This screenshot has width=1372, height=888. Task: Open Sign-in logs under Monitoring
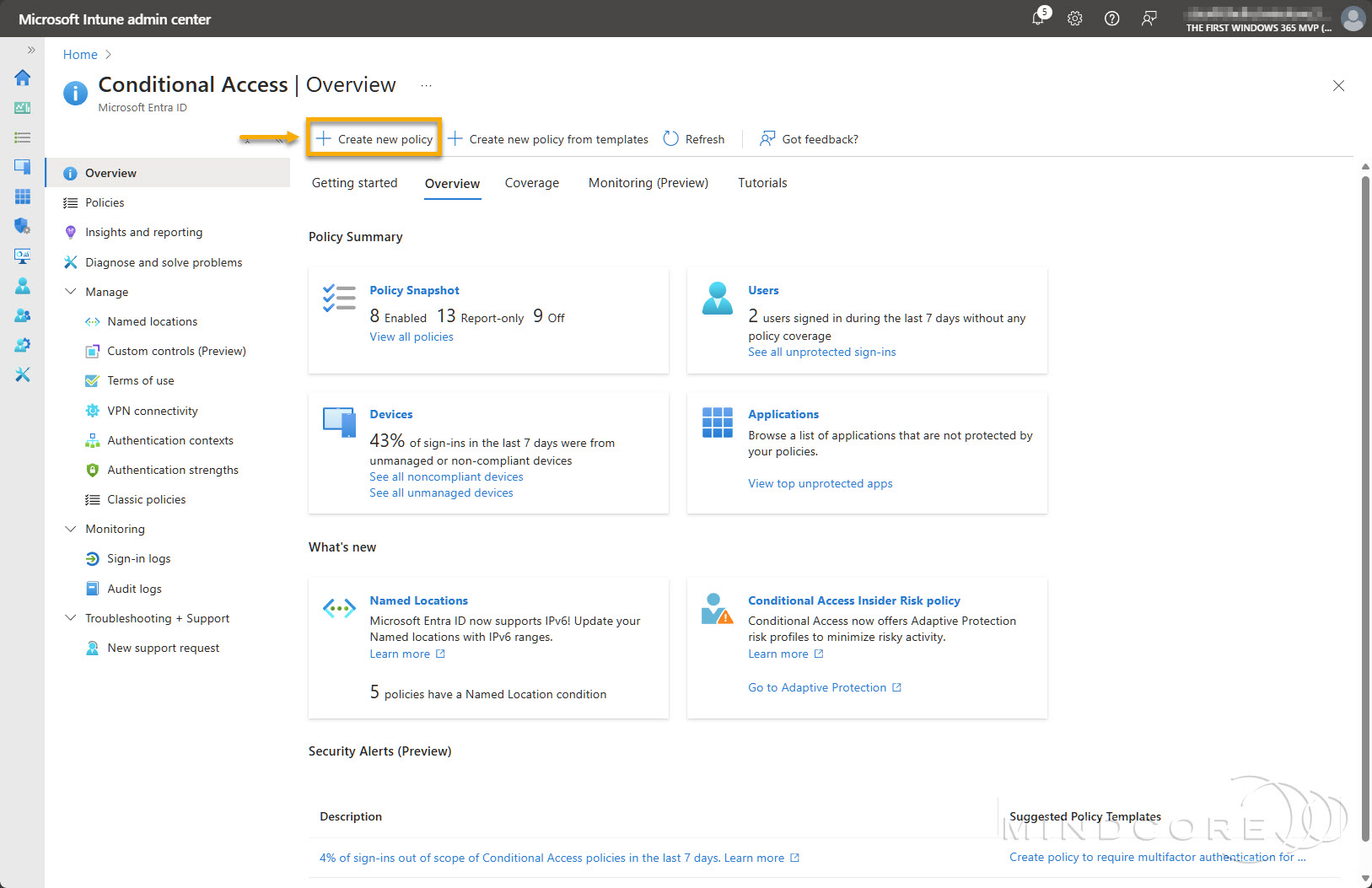[x=137, y=558]
